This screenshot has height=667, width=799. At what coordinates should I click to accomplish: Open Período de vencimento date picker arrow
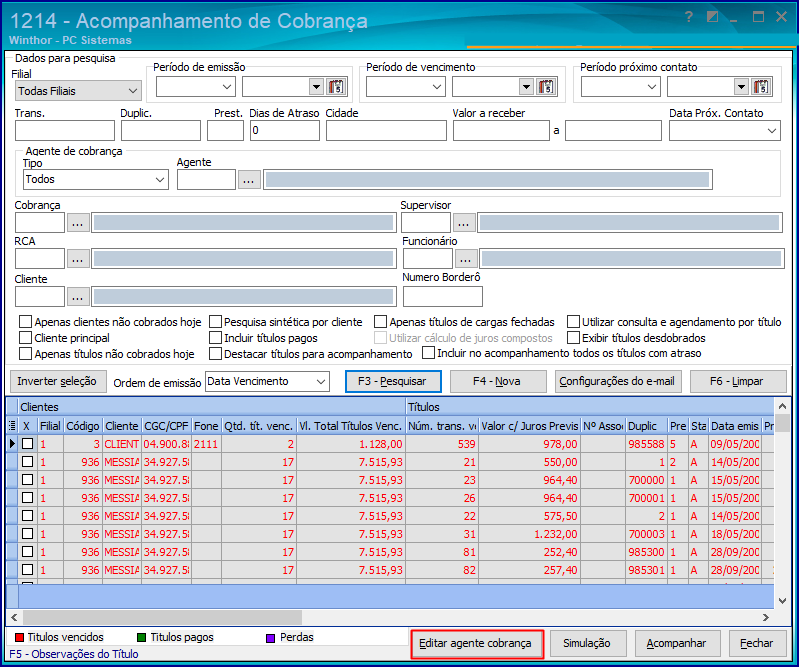[x=526, y=87]
